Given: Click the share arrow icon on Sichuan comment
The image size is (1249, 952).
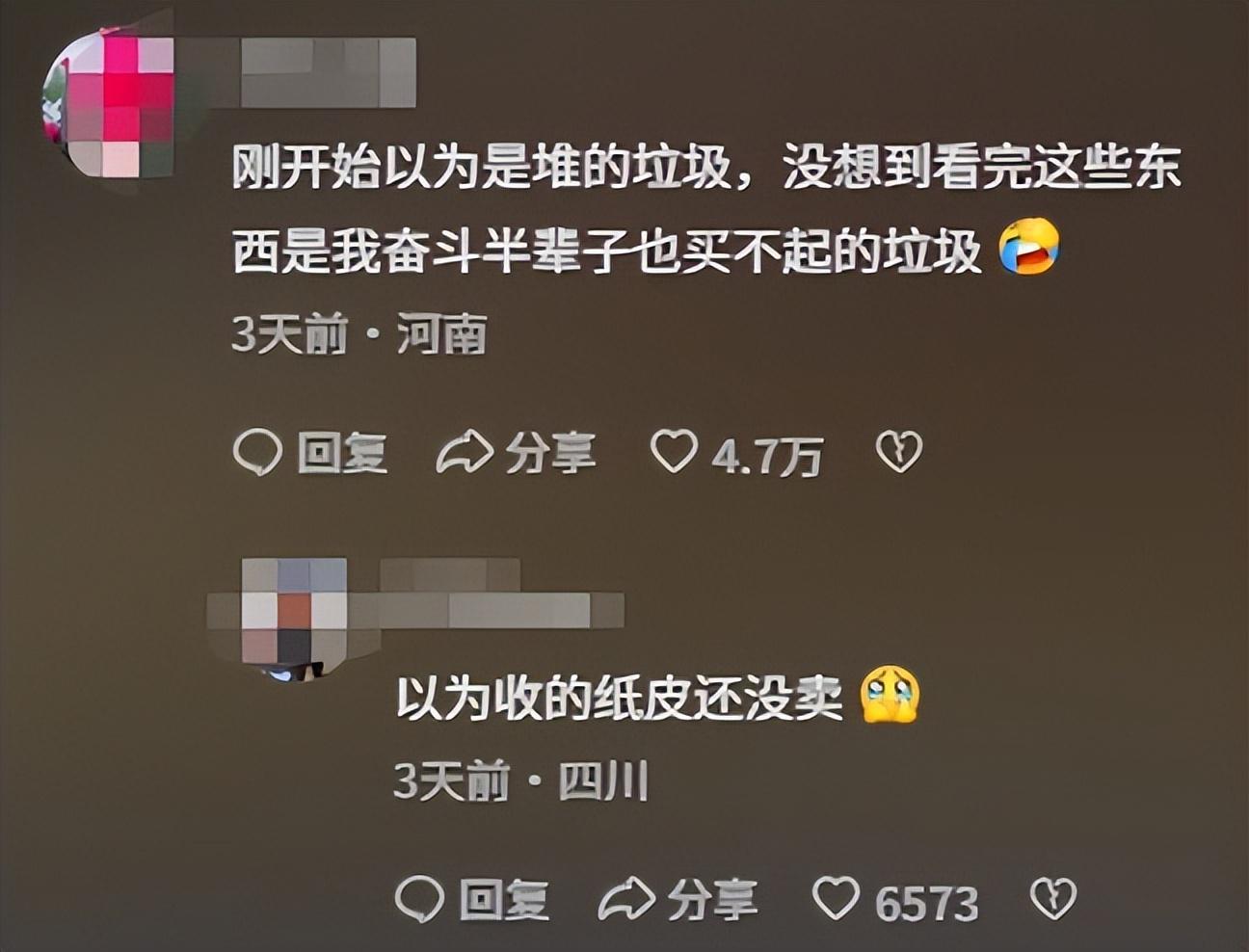Looking at the screenshot, I should pyautogui.click(x=627, y=899).
